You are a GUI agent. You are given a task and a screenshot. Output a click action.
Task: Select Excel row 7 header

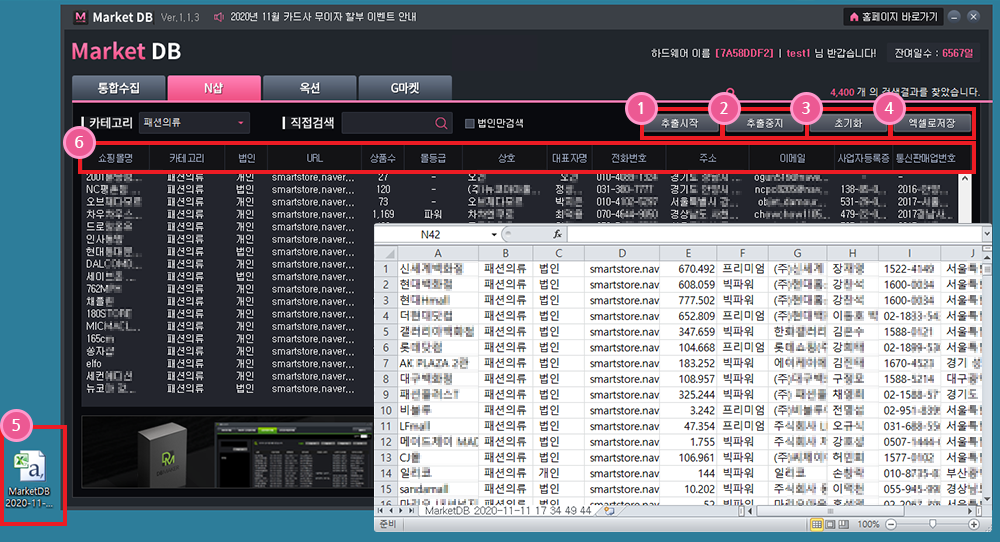386,363
